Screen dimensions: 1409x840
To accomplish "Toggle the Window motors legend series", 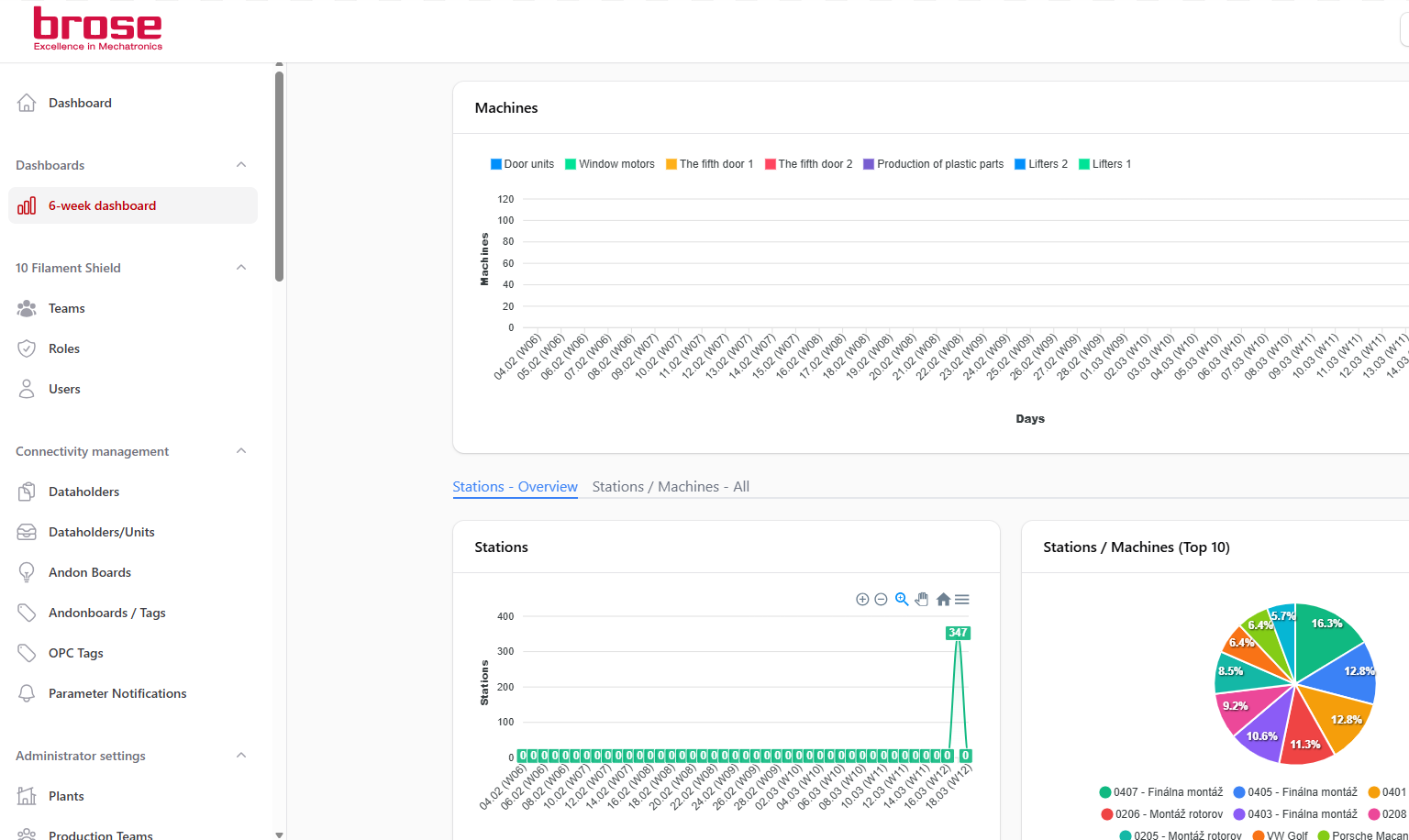I will click(610, 164).
